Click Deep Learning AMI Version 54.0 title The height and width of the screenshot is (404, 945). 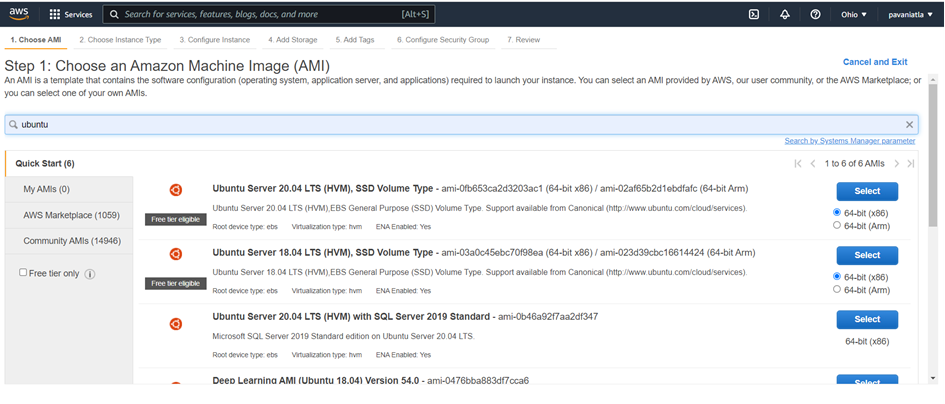pyautogui.click(x=316, y=380)
